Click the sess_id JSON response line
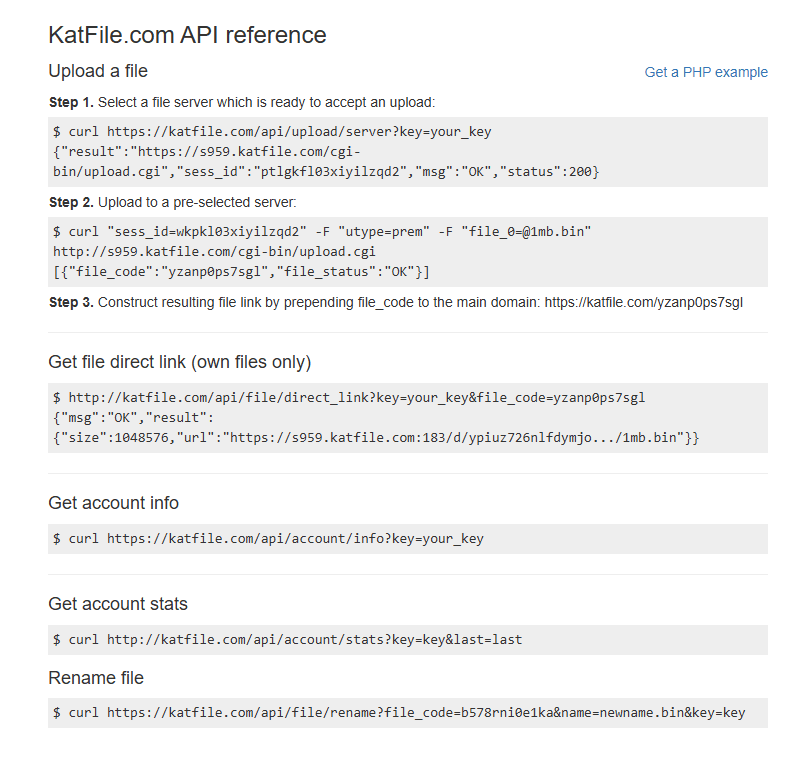This screenshot has height=766, width=812. tap(326, 172)
